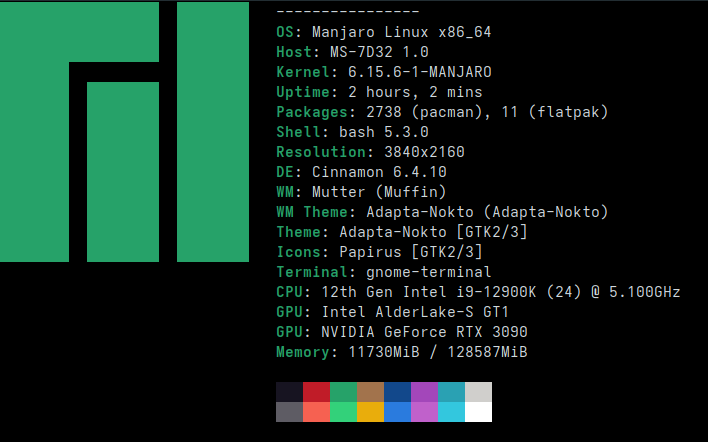Image resolution: width=708 pixels, height=442 pixels.
Task: Click the bright blue block in bottom row
Action: coord(397,412)
